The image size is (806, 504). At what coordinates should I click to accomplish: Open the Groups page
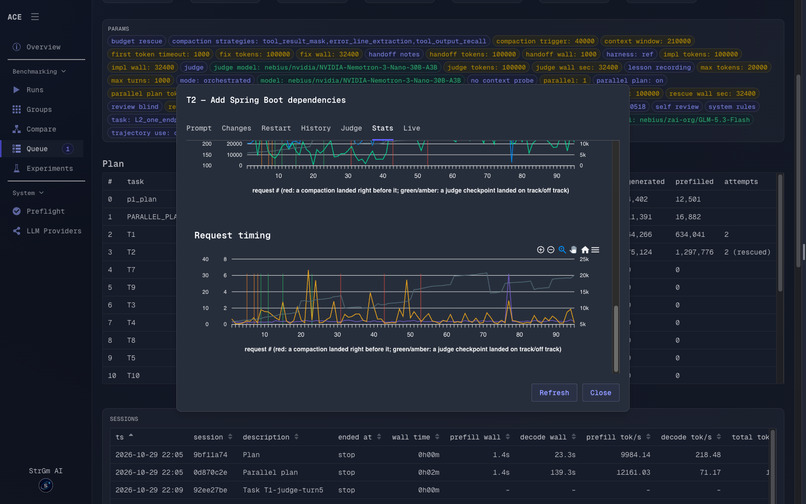pyautogui.click(x=39, y=110)
